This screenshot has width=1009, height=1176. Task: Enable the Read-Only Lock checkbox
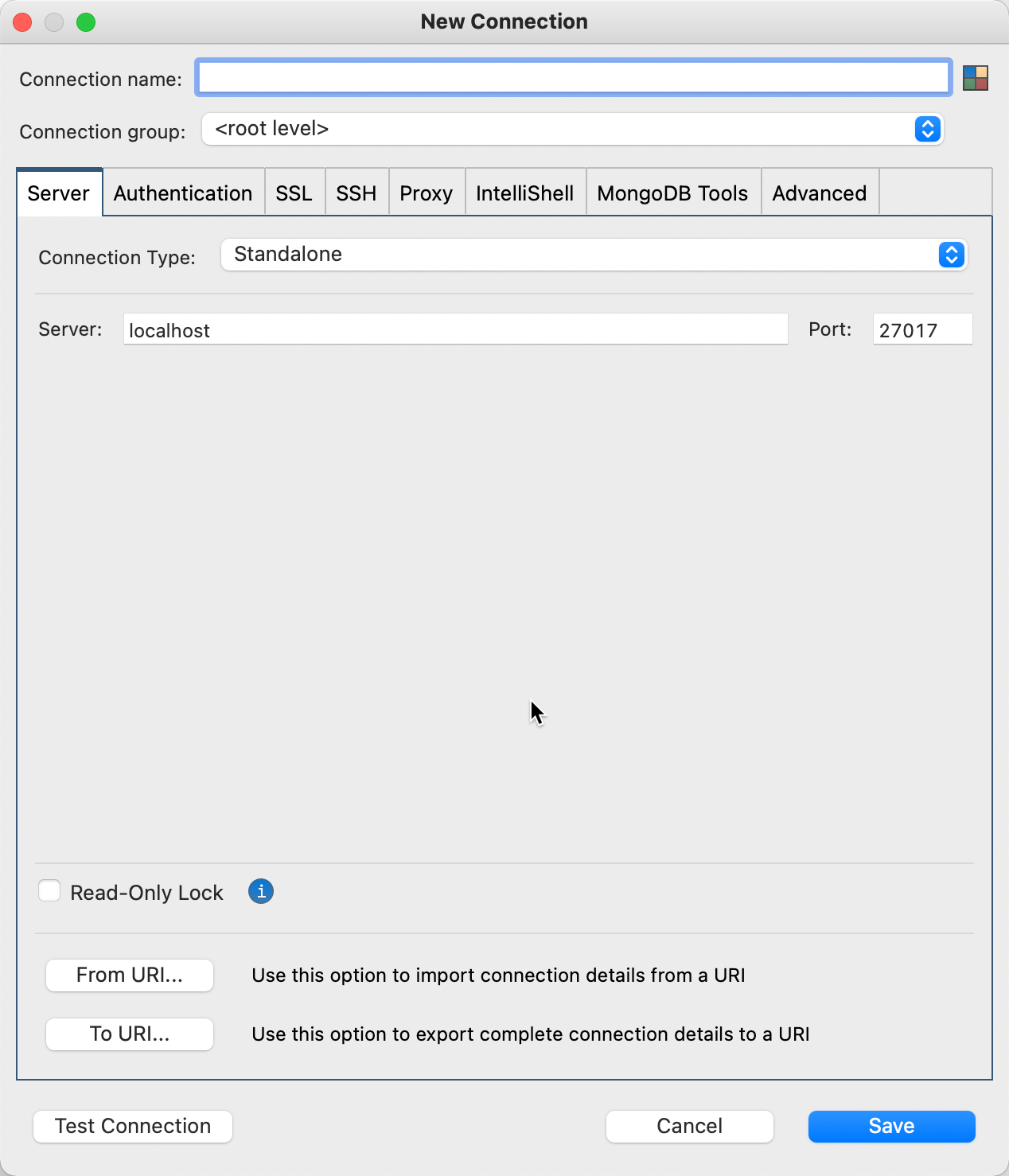pos(49,891)
